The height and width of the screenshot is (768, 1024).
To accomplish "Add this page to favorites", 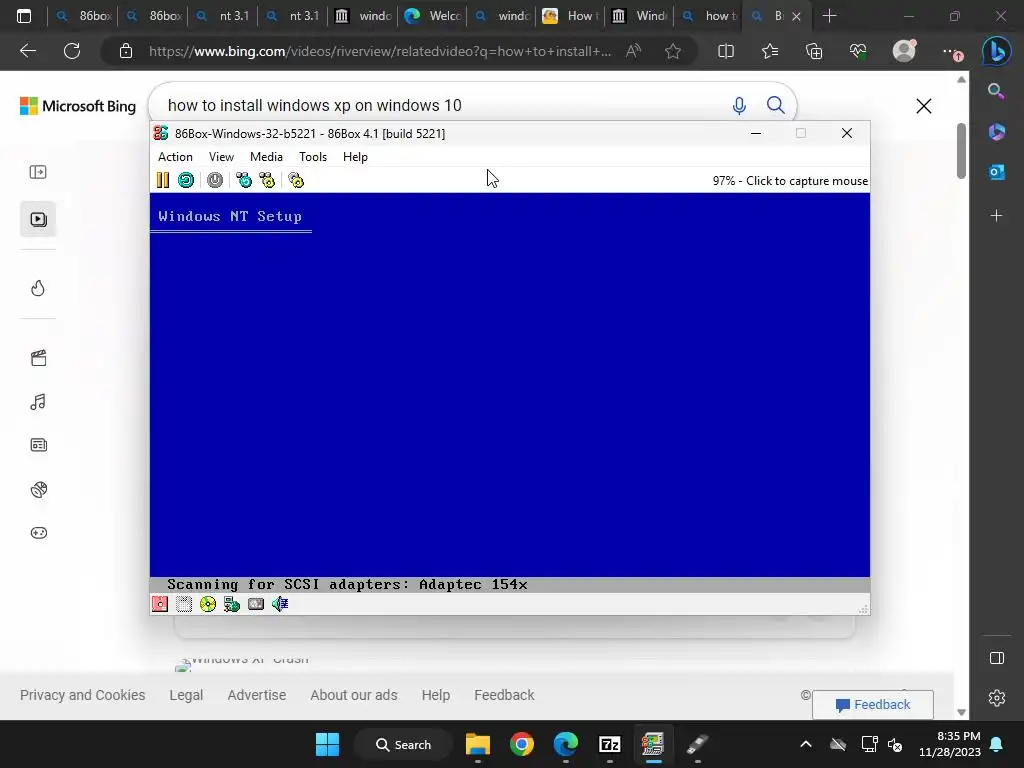I will (673, 51).
